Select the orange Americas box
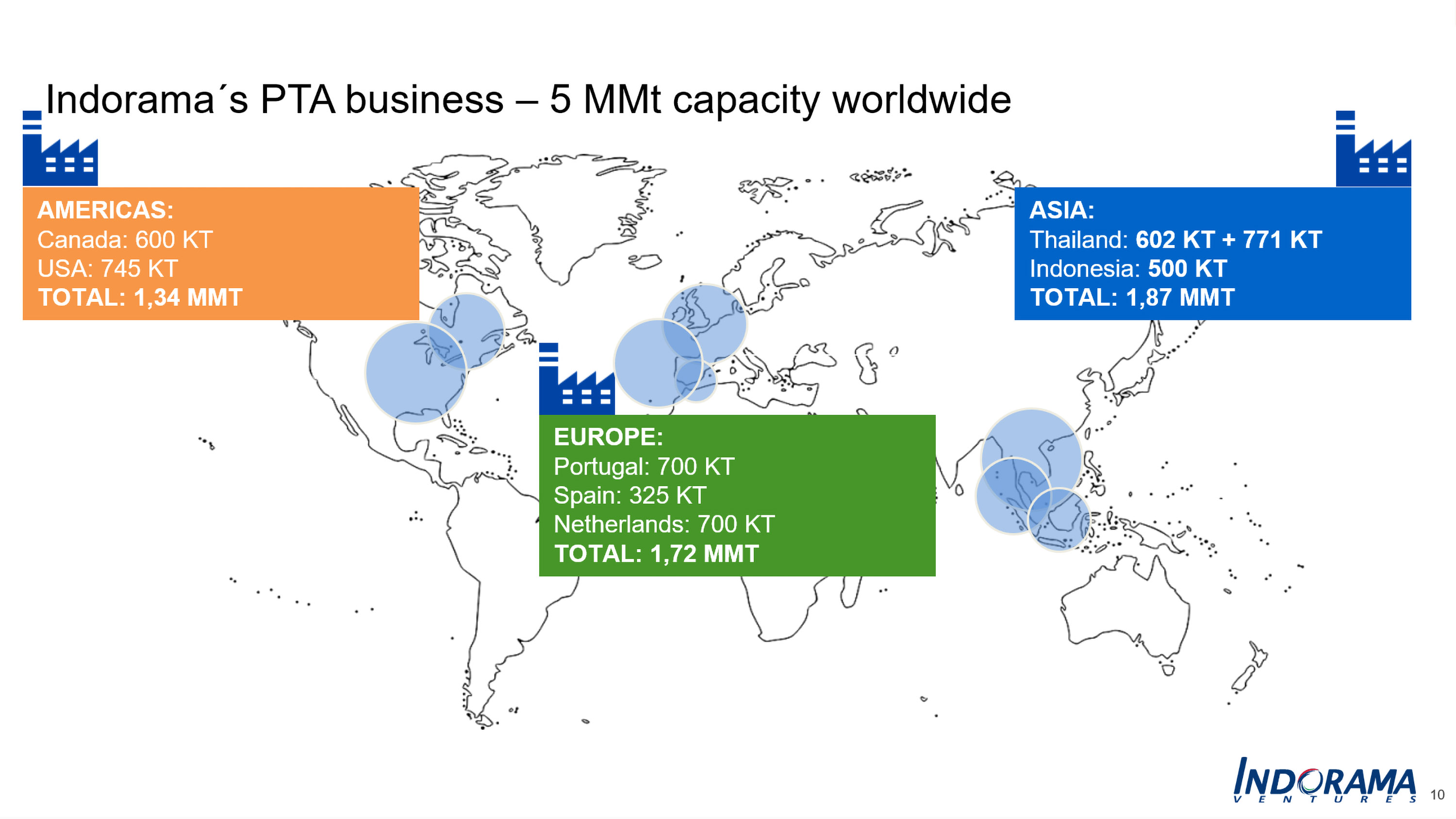This screenshot has height=819, width=1456. [316, 253]
